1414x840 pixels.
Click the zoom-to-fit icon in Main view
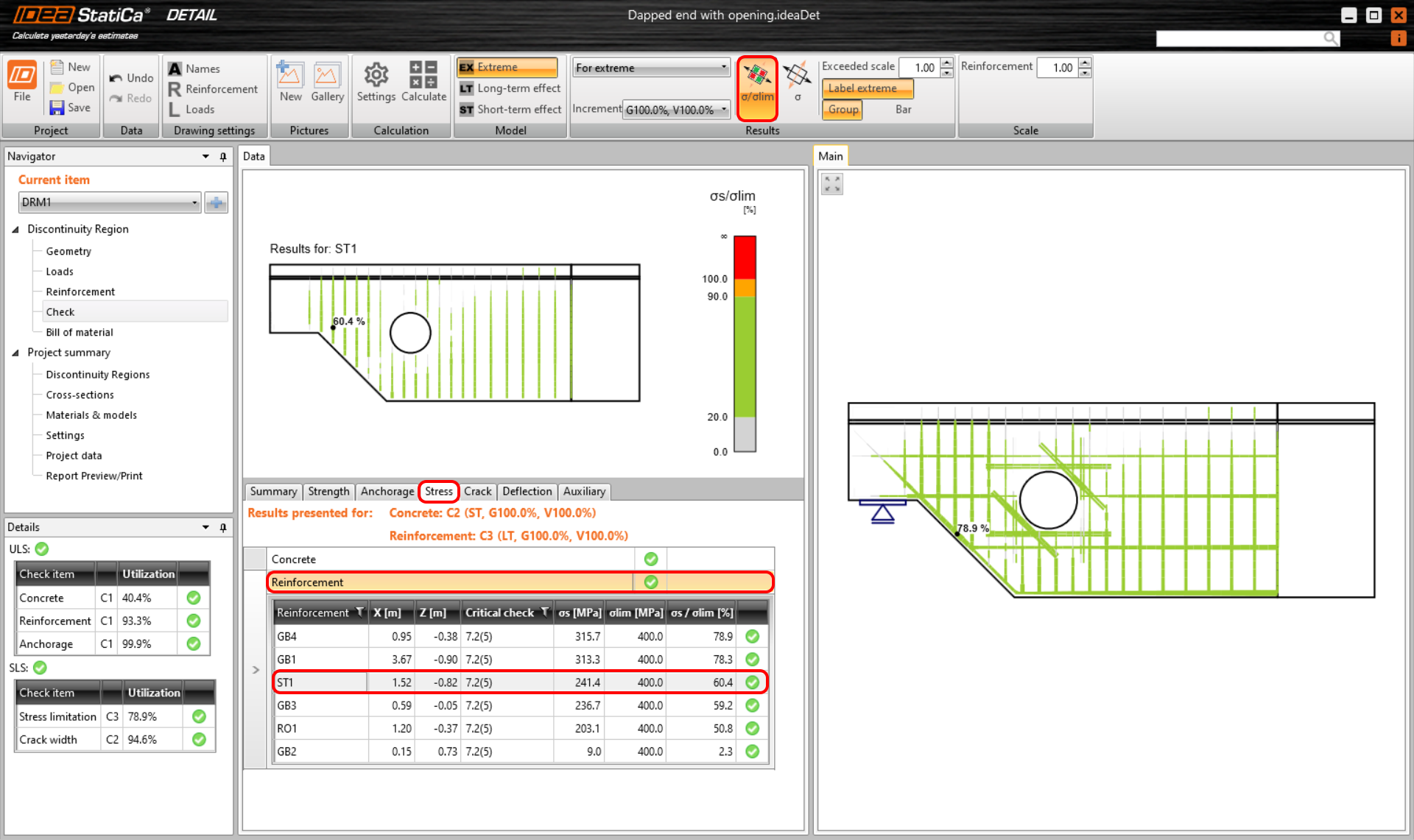[x=832, y=184]
